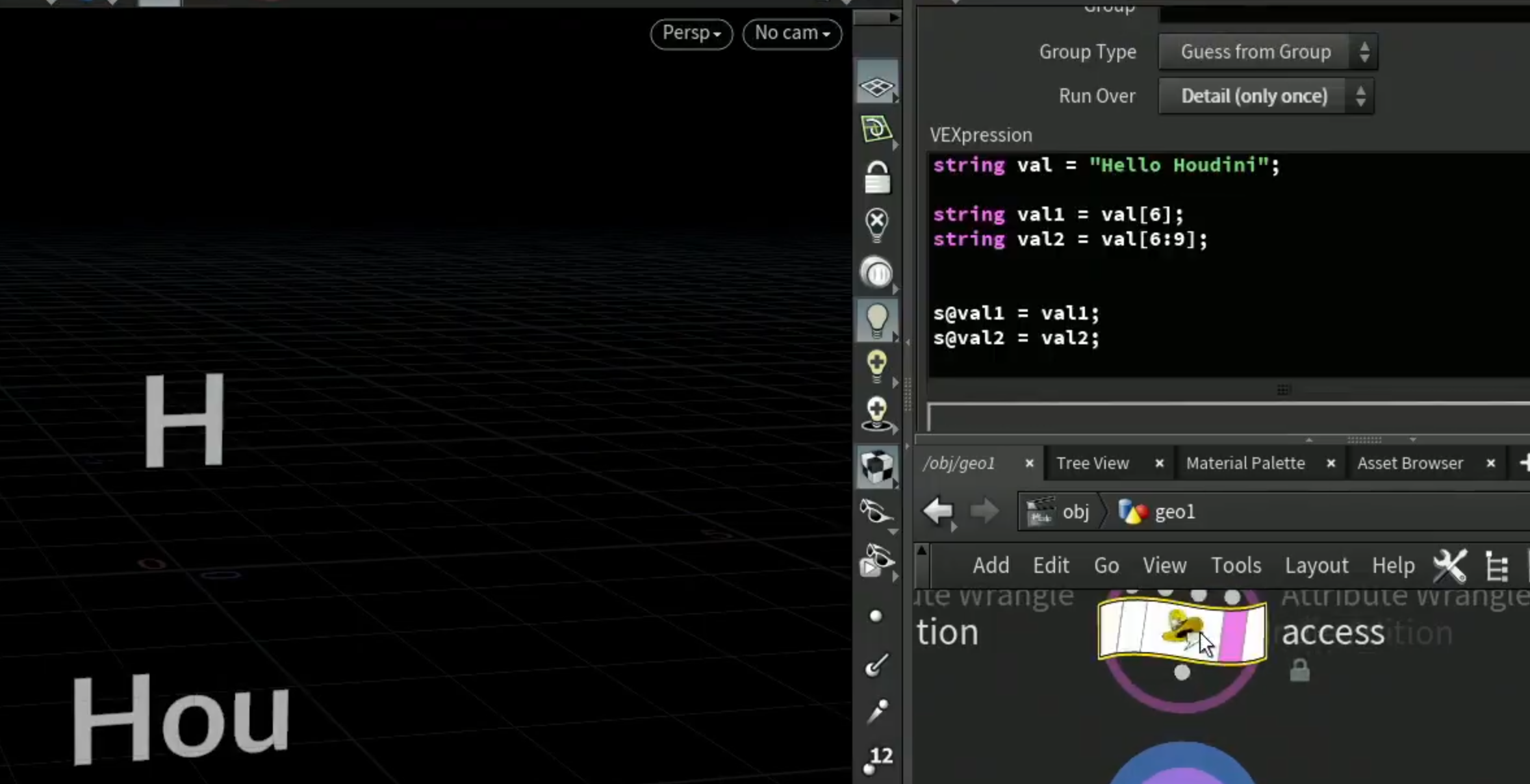1530x784 pixels.
Task: Click the wrench and screwdriver tools icon
Action: [x=1450, y=566]
